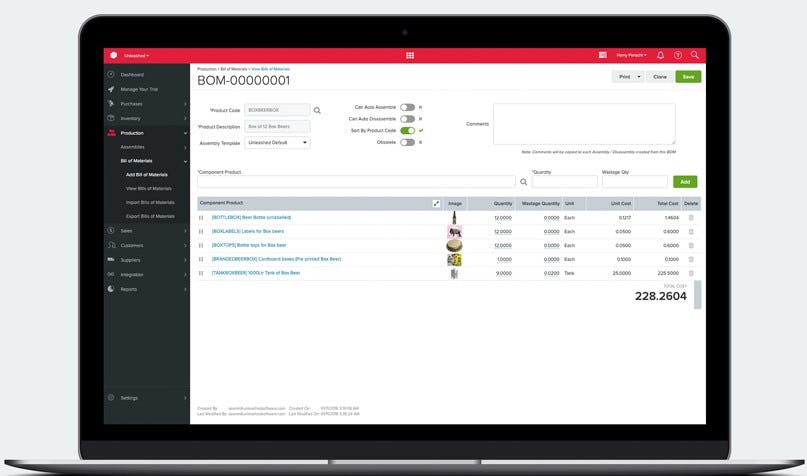Image resolution: width=807 pixels, height=476 pixels.
Task: Click the drag handle of BRANDEDBEERBOX row
Action: pyautogui.click(x=201, y=259)
